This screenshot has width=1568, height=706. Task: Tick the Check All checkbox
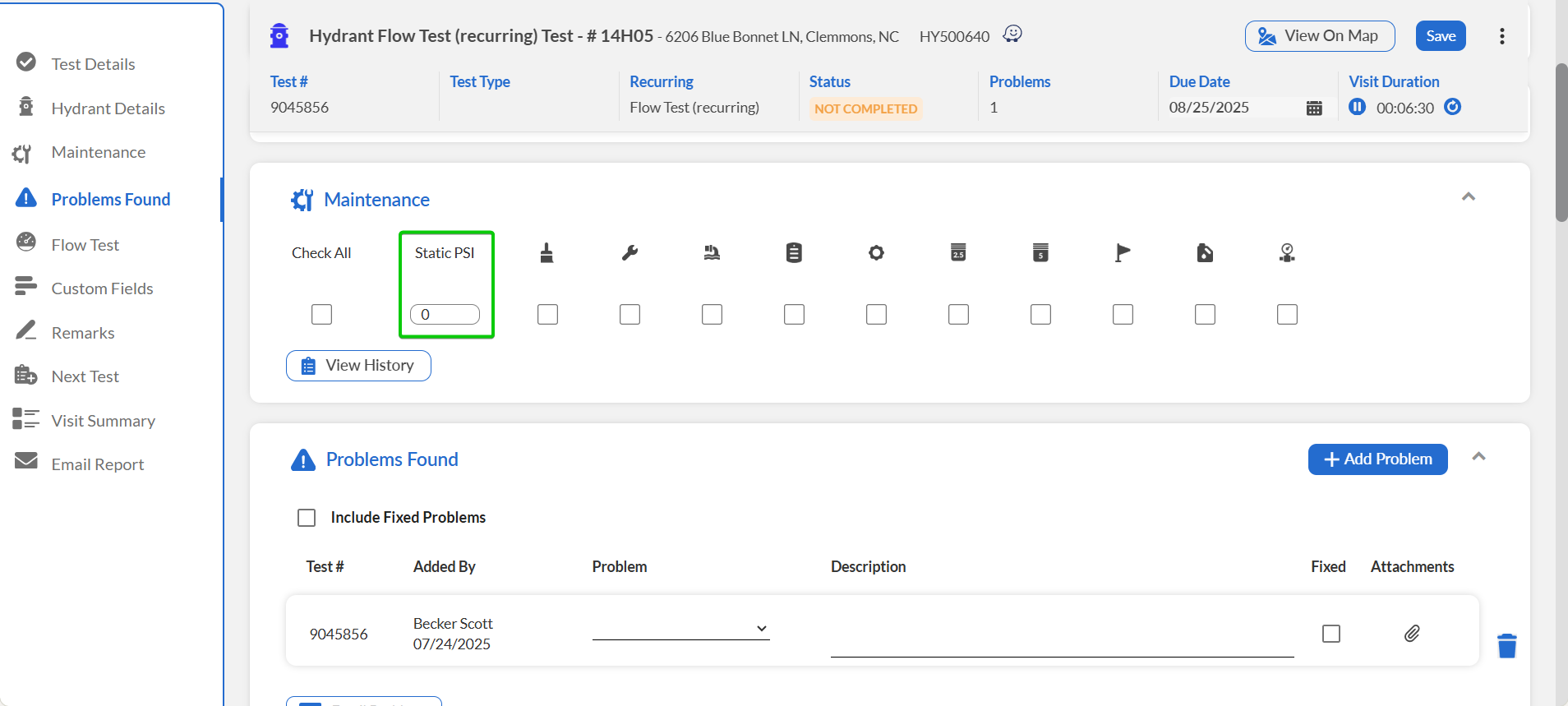click(321, 315)
